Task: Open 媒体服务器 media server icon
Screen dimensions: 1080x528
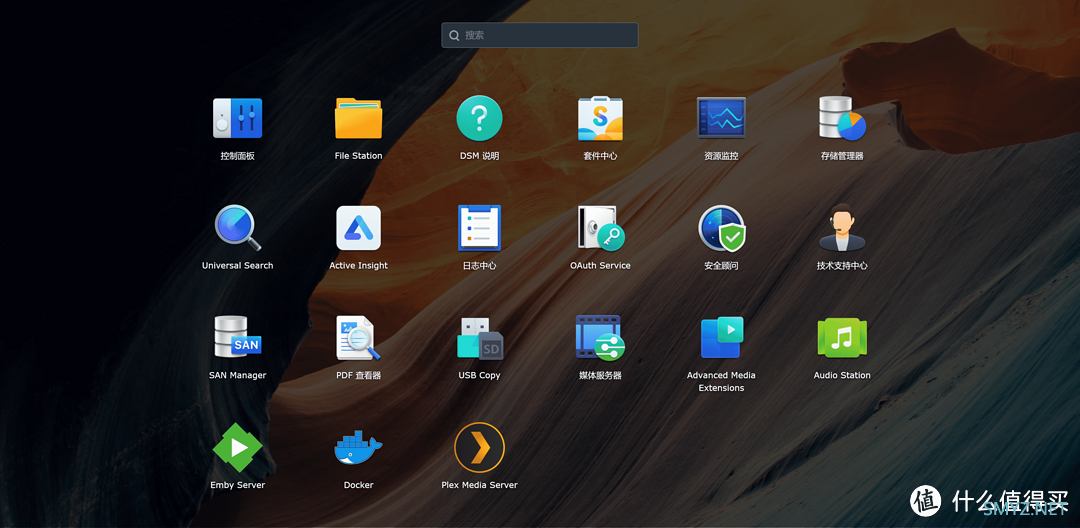Action: (x=600, y=337)
